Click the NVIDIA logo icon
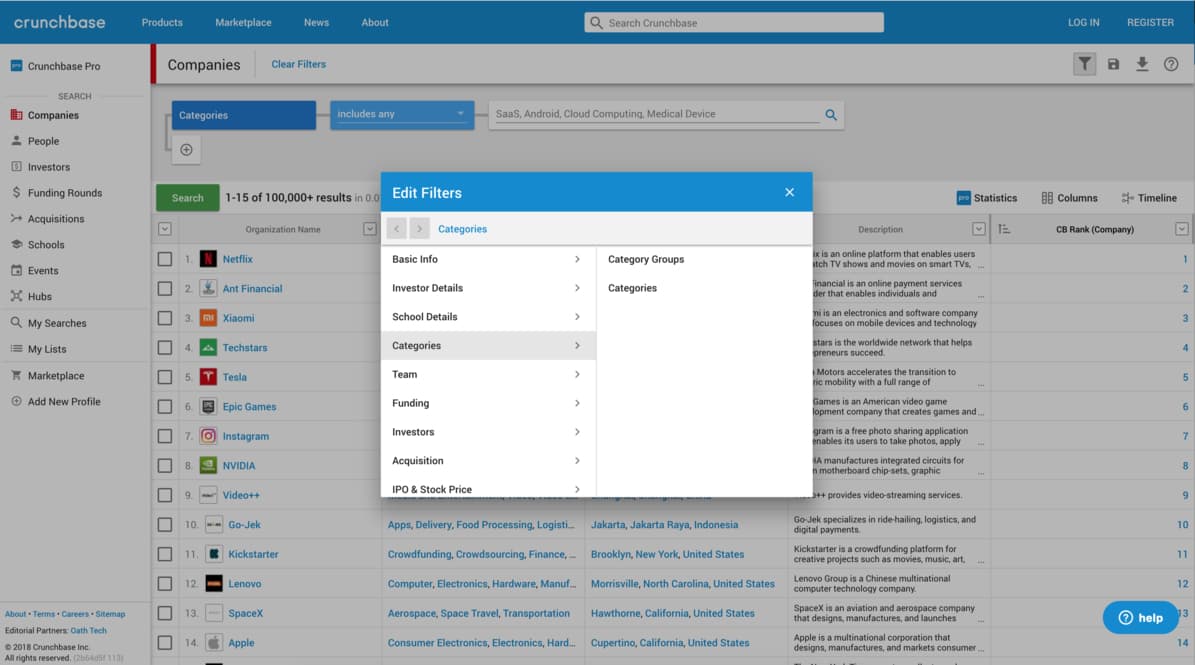This screenshot has width=1195, height=665. (208, 465)
